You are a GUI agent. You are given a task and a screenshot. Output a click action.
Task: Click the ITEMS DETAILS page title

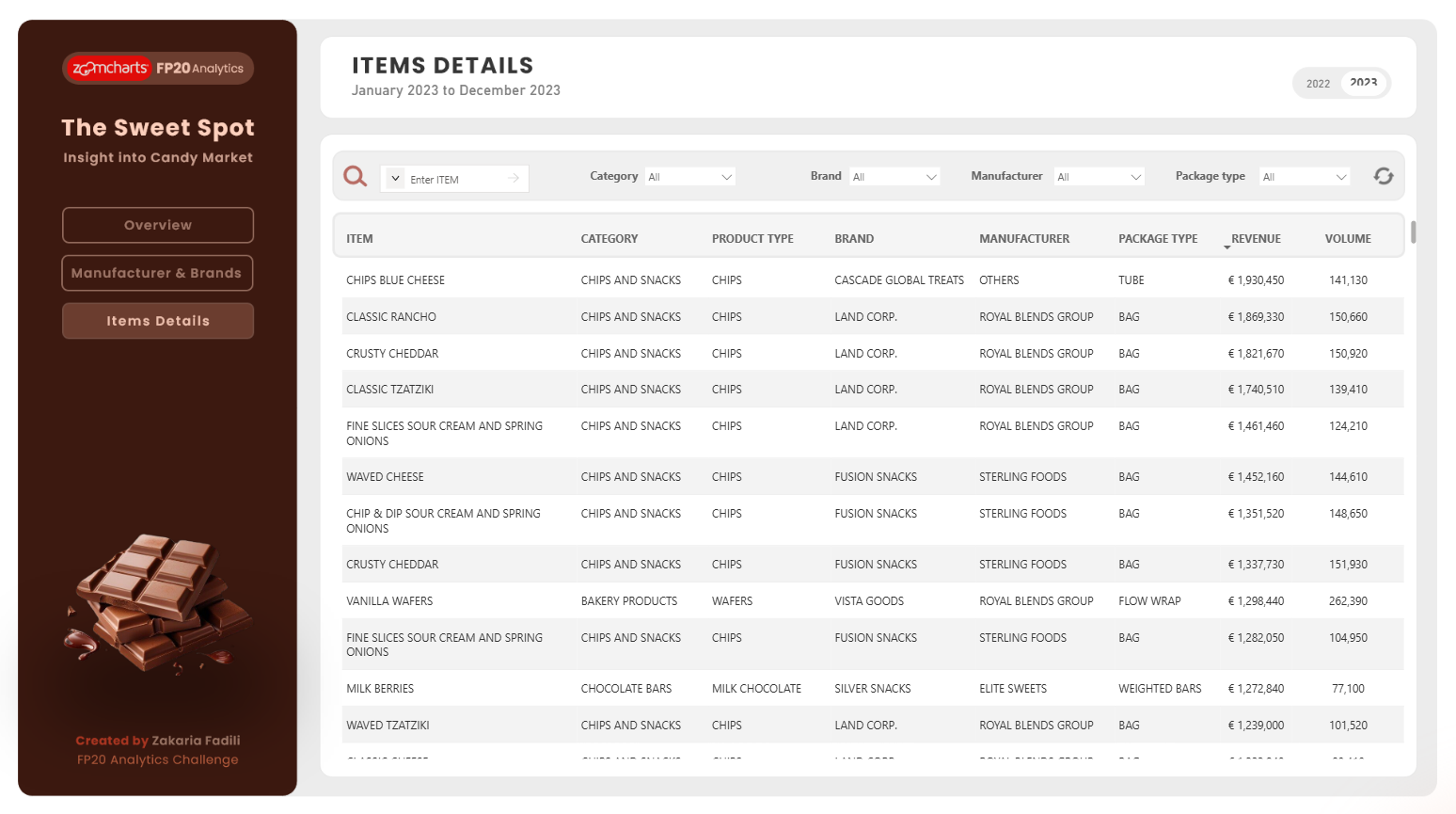[x=442, y=66]
